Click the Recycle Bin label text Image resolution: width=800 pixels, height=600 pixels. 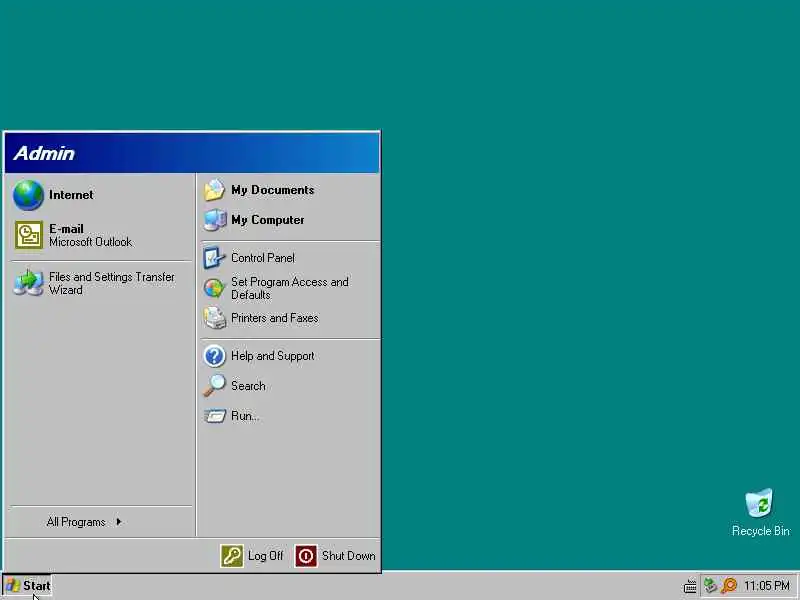click(x=760, y=531)
